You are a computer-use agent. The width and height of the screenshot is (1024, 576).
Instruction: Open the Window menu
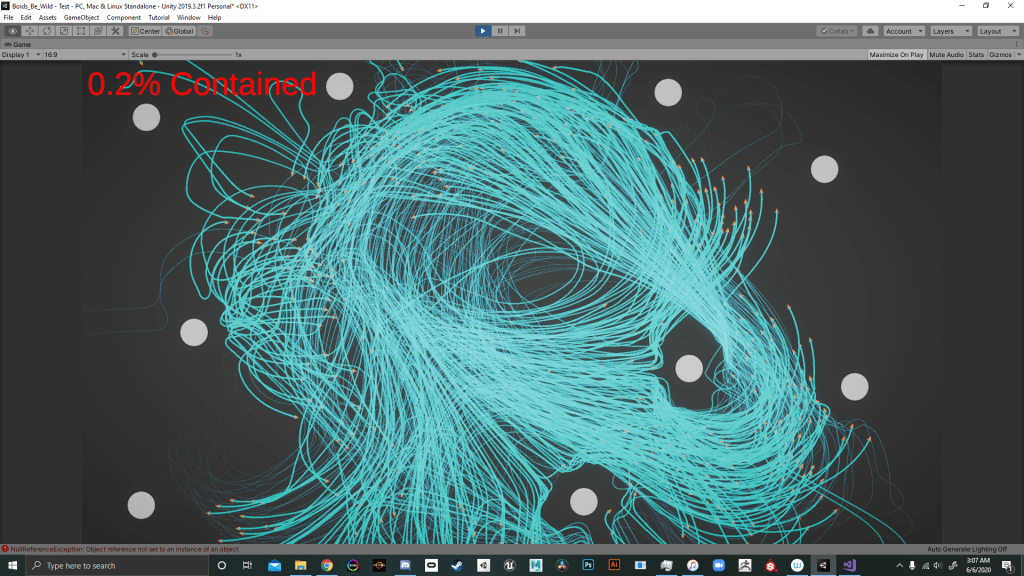tap(188, 18)
